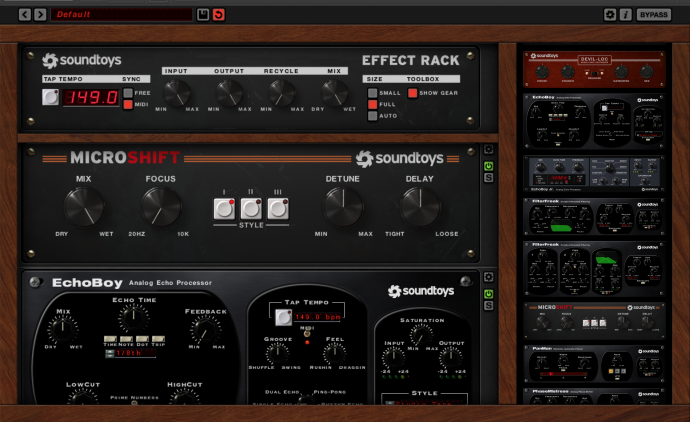Select EchoBoy TIME mode button

(x=110, y=339)
